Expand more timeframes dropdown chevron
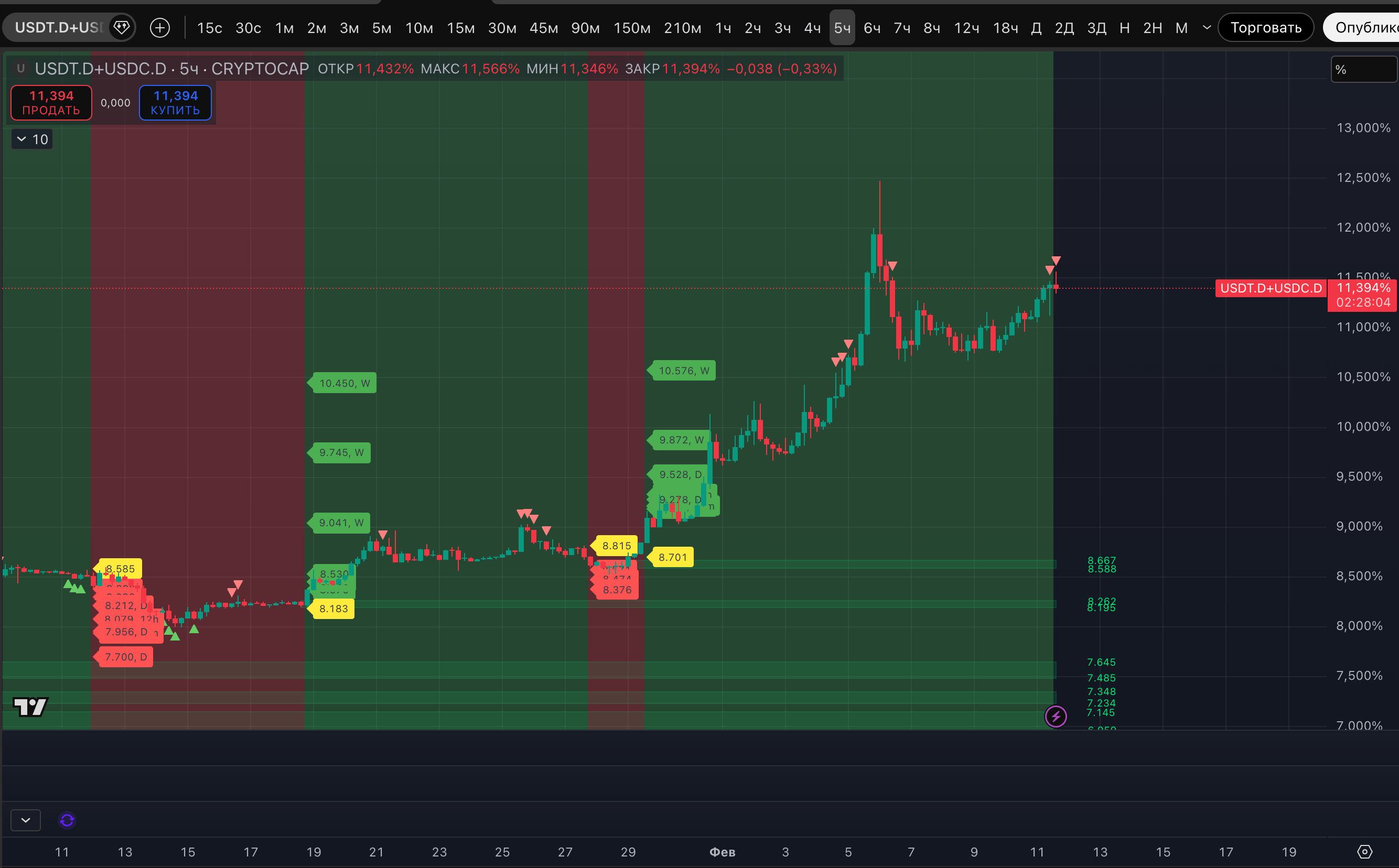The image size is (1399, 868). point(1207,28)
